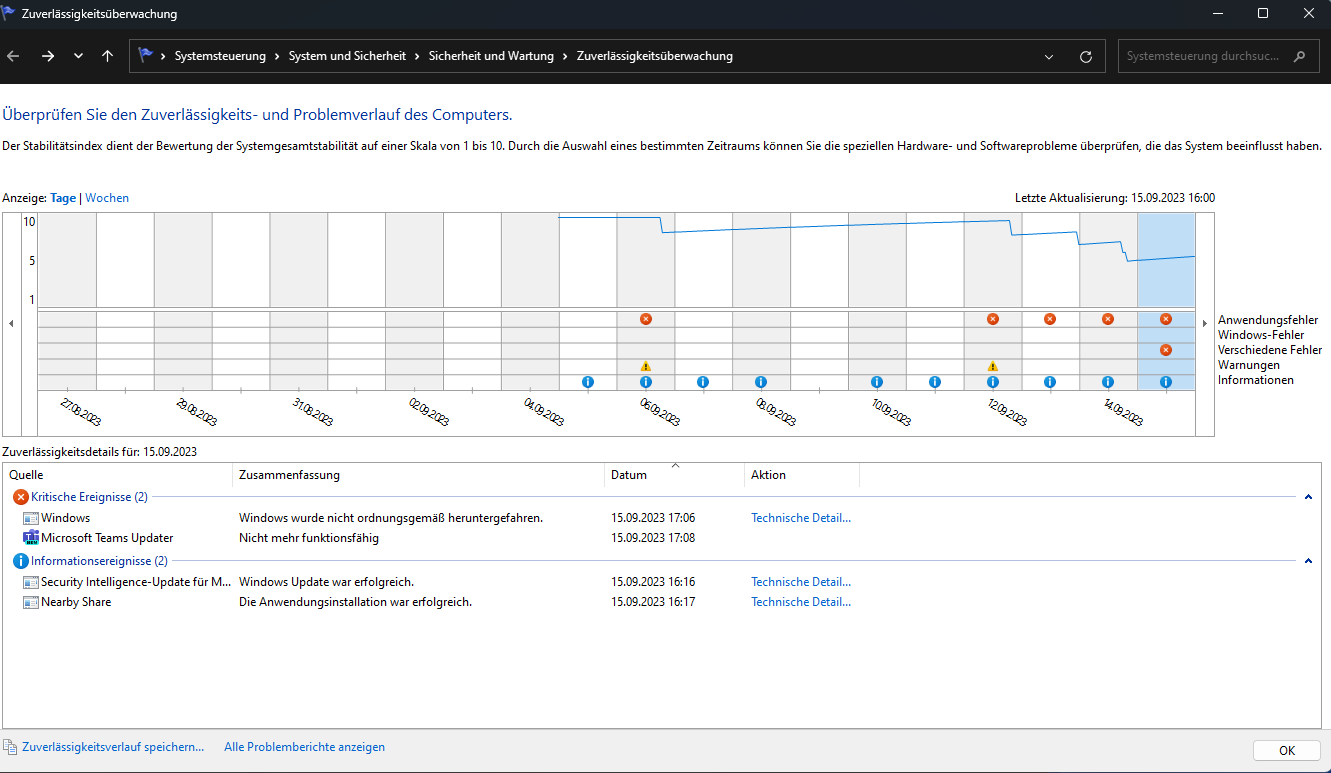
Task: Click information icon for 14.09.2023
Action: point(1108,382)
